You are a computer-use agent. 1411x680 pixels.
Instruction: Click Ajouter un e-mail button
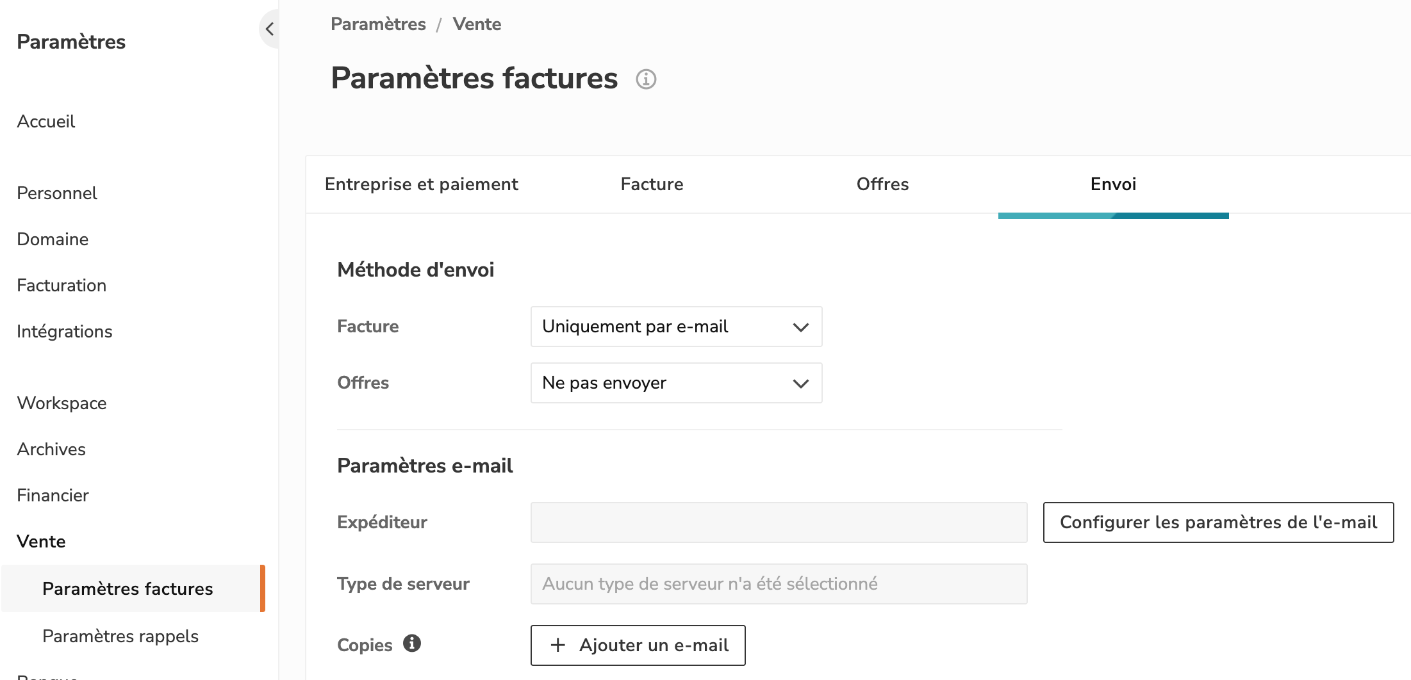638,645
